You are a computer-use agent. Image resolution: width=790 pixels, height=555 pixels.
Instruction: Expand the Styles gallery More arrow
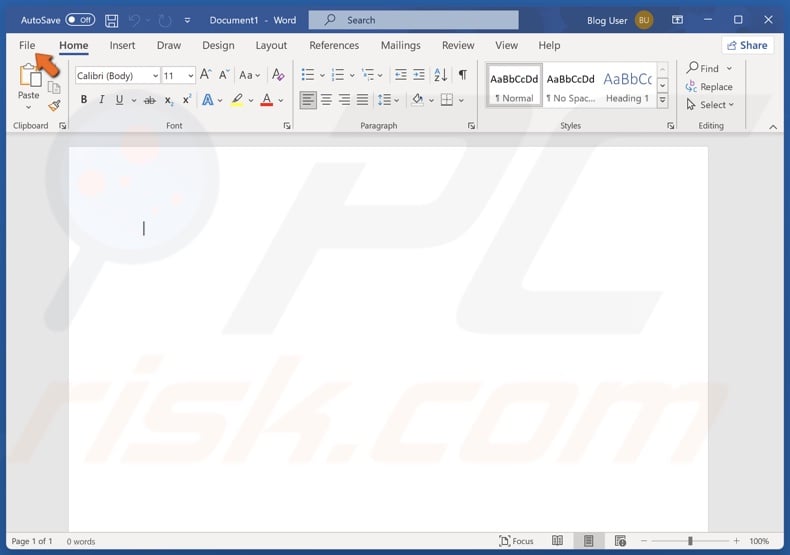663,100
